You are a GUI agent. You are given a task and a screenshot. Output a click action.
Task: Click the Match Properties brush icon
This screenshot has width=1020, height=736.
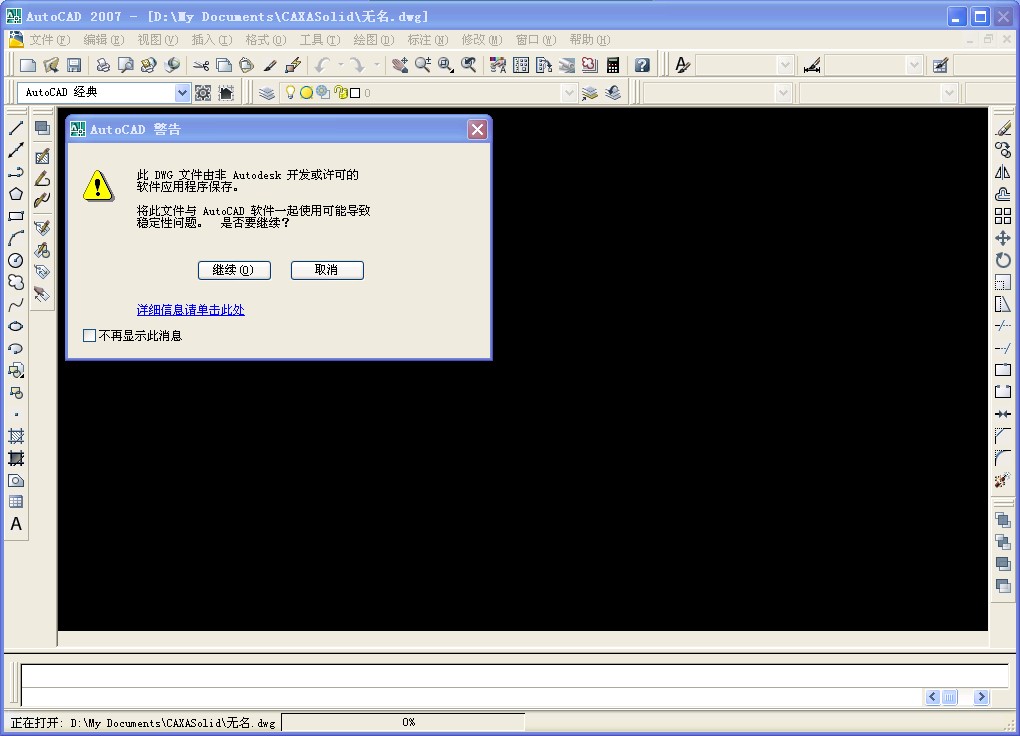(269, 65)
